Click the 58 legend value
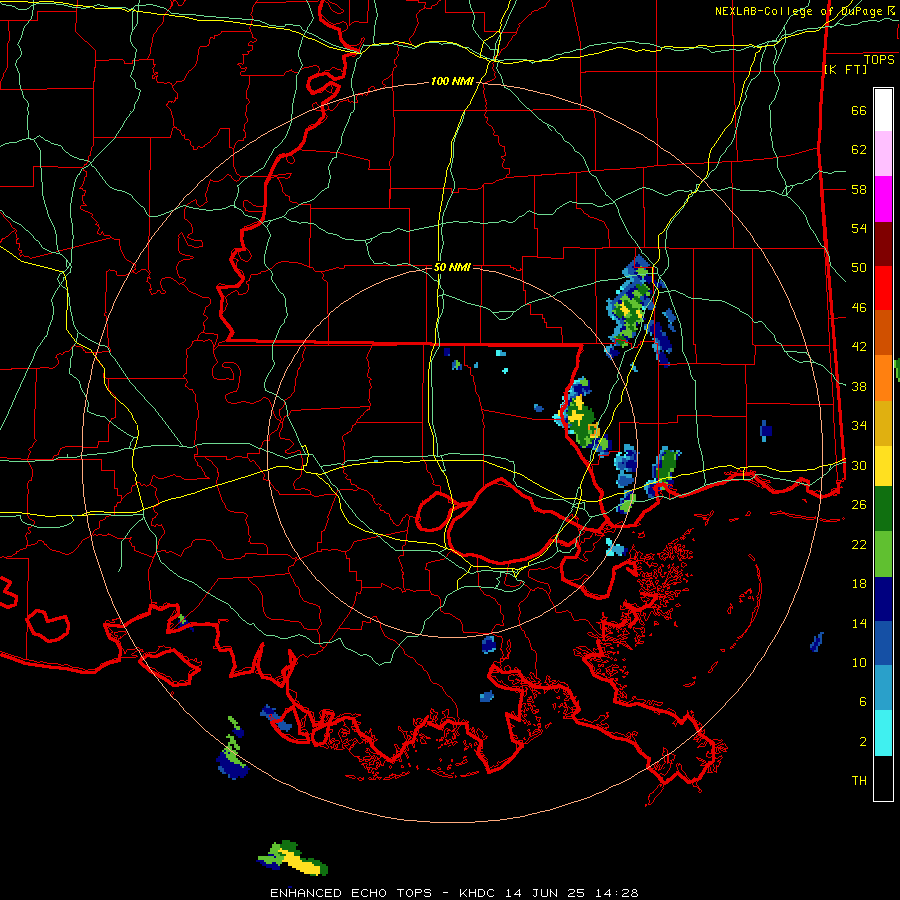This screenshot has height=900, width=900. [x=859, y=189]
